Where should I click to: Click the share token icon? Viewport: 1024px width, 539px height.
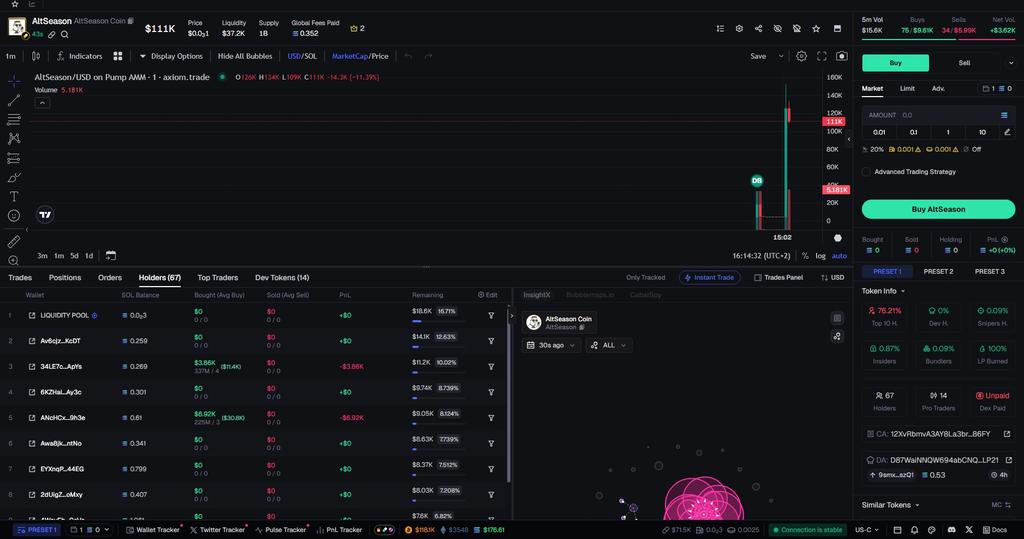pyautogui.click(x=758, y=29)
